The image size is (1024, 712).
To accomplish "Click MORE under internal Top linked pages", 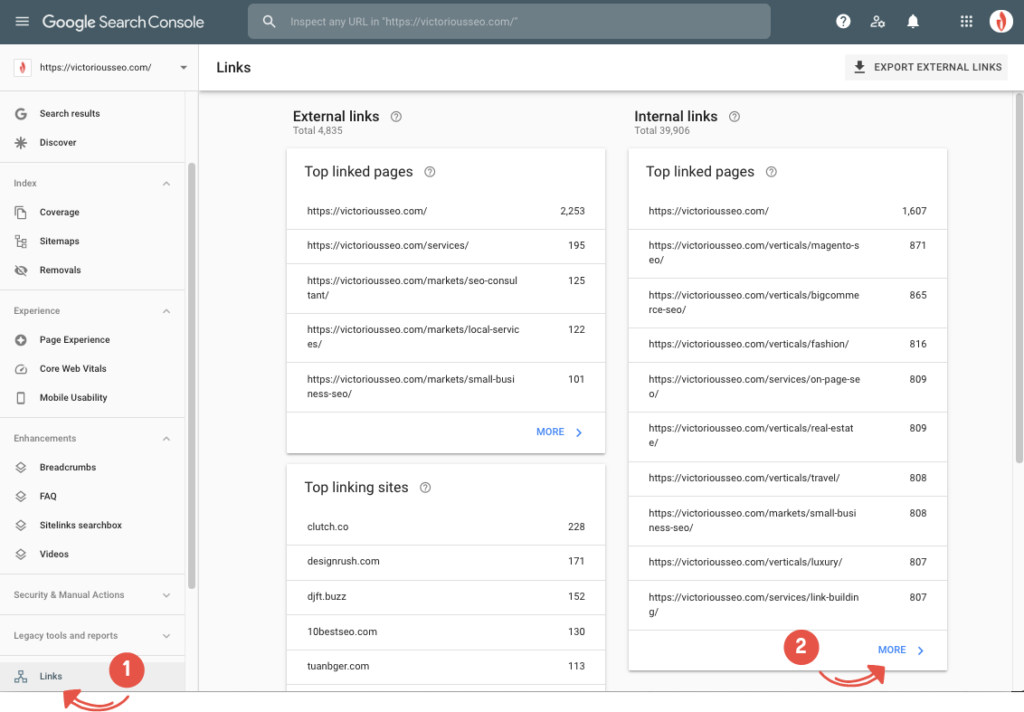I will click(900, 650).
